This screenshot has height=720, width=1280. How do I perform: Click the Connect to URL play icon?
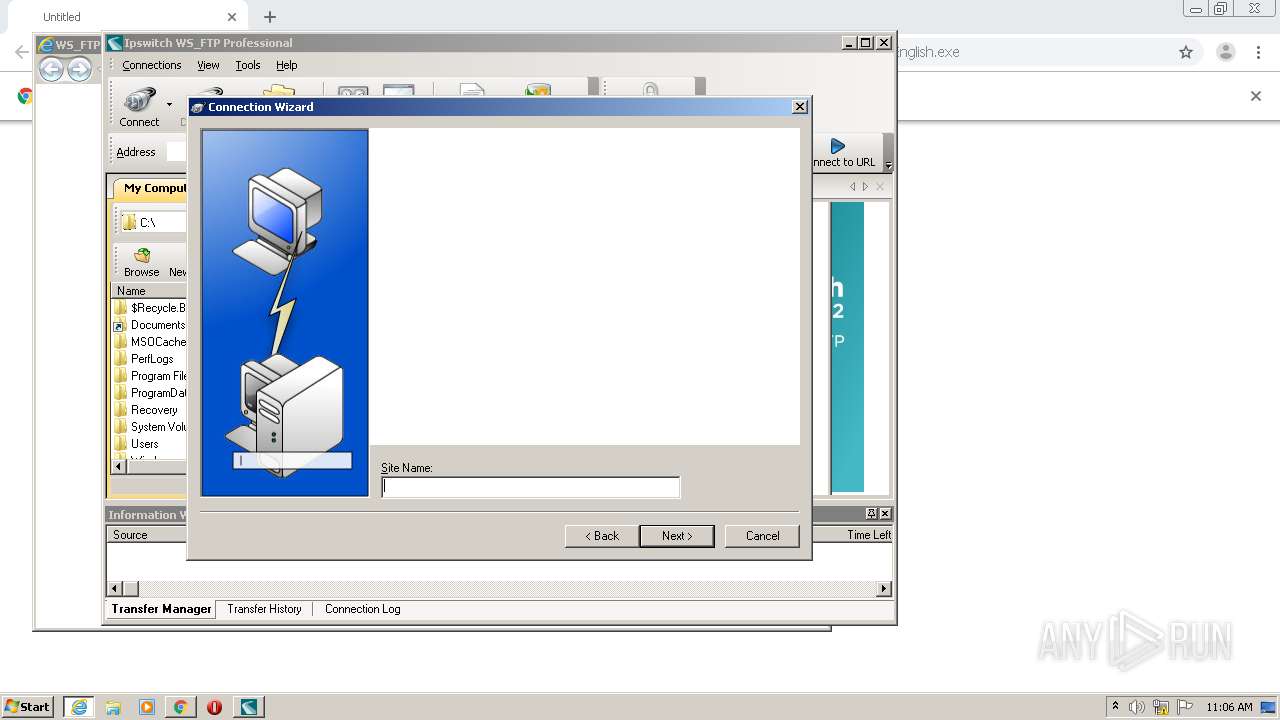(838, 146)
